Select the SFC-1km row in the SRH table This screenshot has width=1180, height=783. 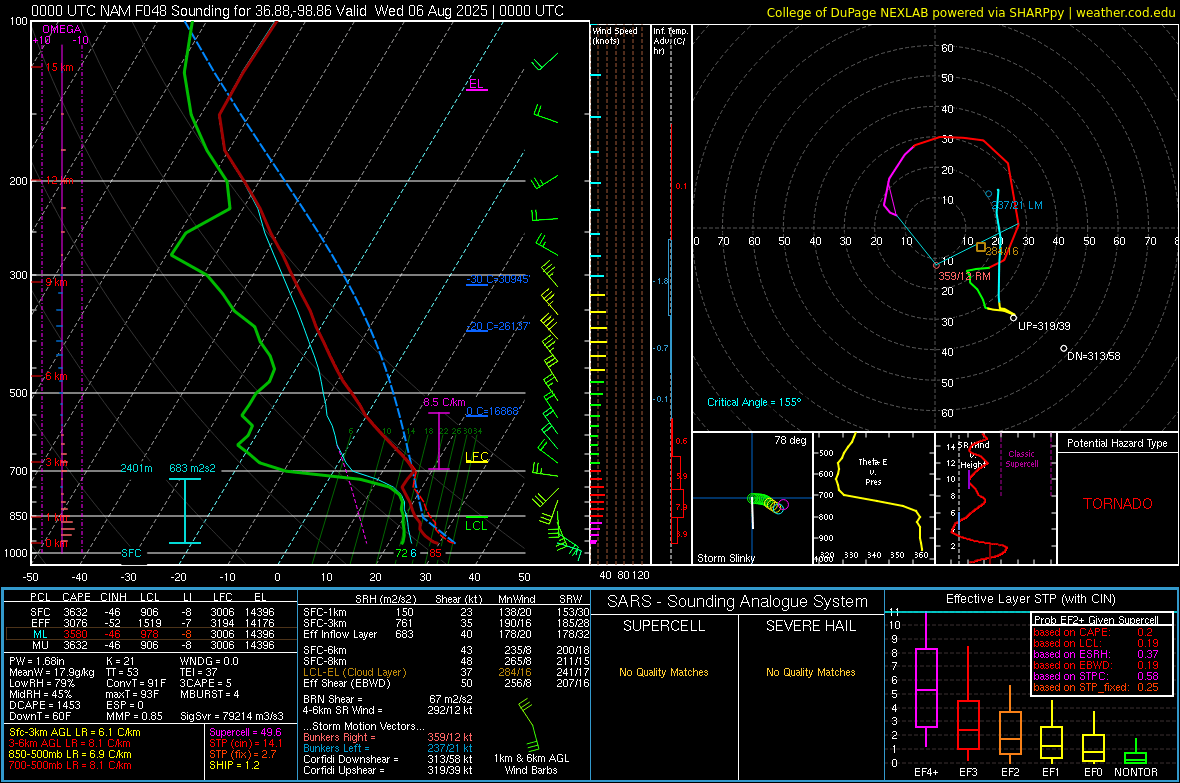pos(446,612)
